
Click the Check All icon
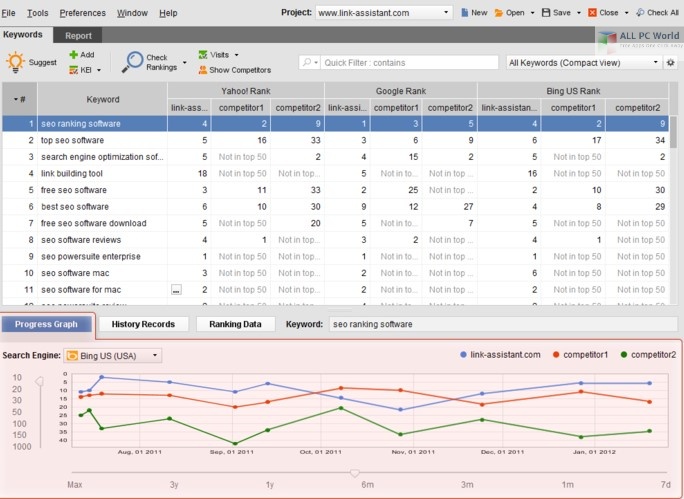tap(640, 13)
